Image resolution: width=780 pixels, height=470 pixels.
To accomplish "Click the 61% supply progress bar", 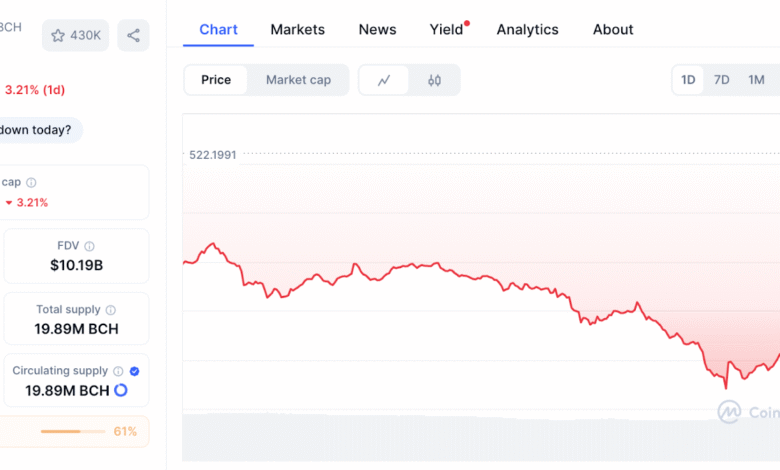I will (73, 431).
